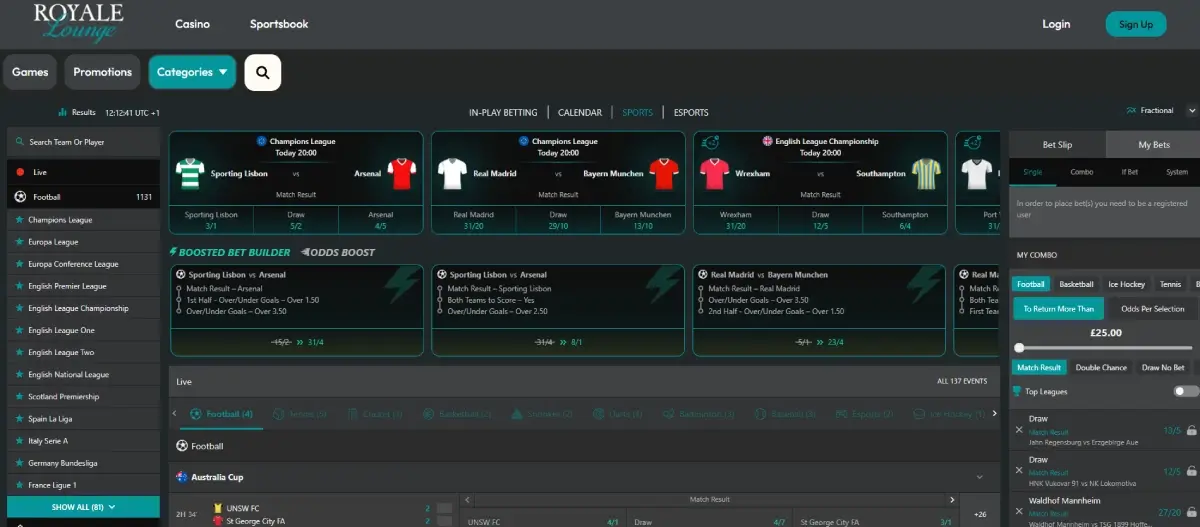Image resolution: width=1200 pixels, height=527 pixels.
Task: Select the If Bet tab
Action: (x=1129, y=172)
